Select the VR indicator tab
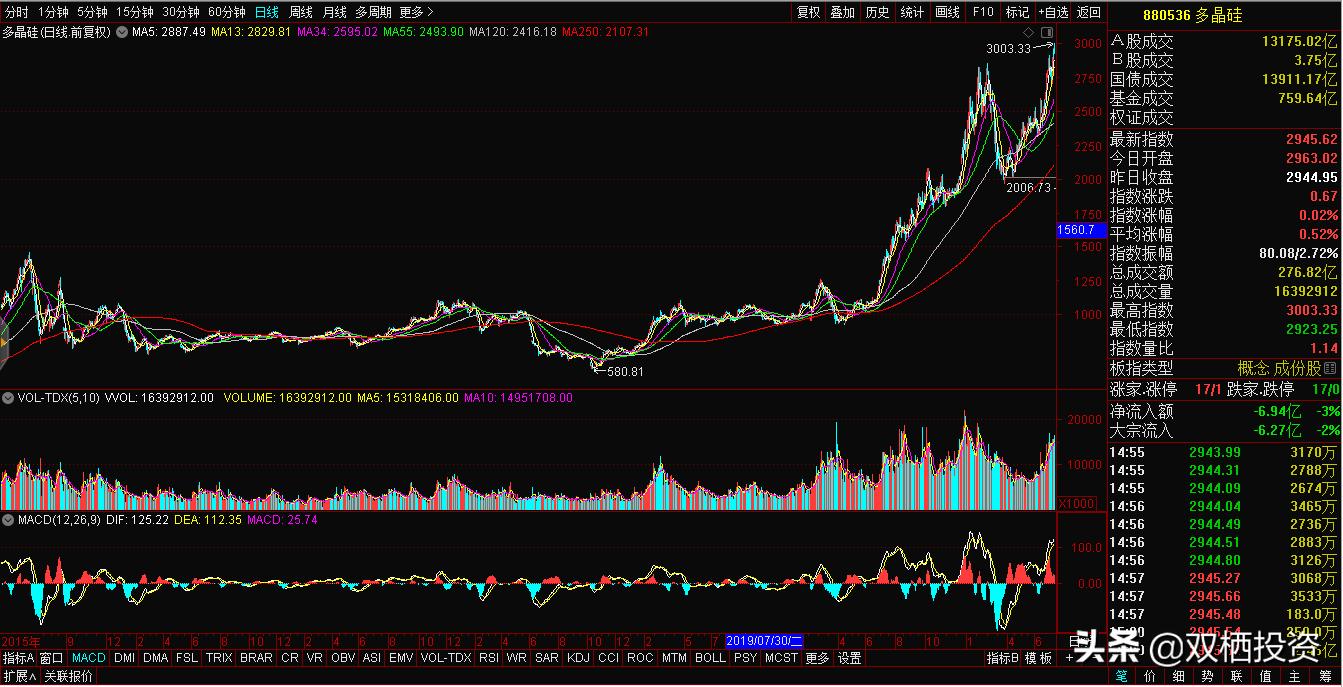 315,658
